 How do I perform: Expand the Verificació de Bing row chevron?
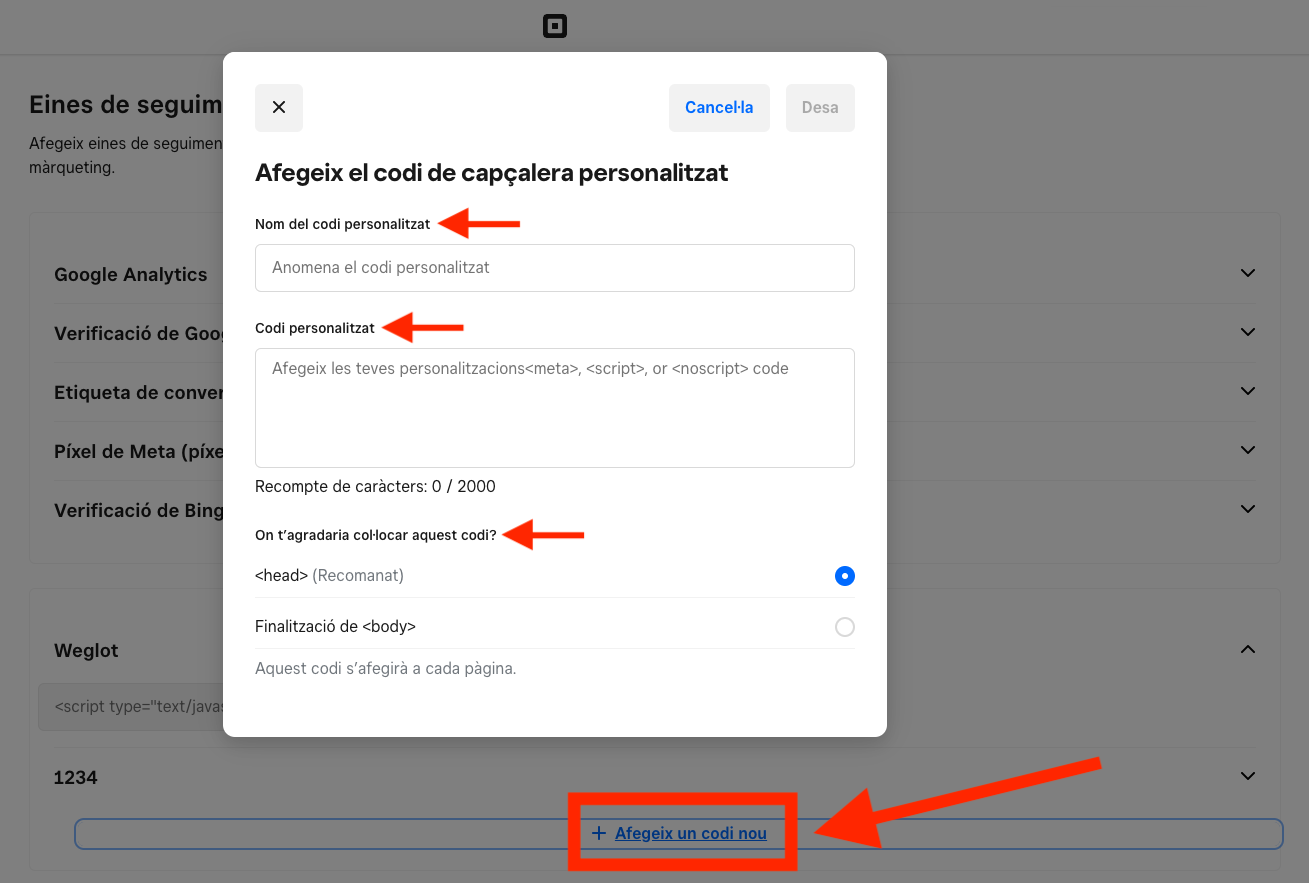(1247, 509)
